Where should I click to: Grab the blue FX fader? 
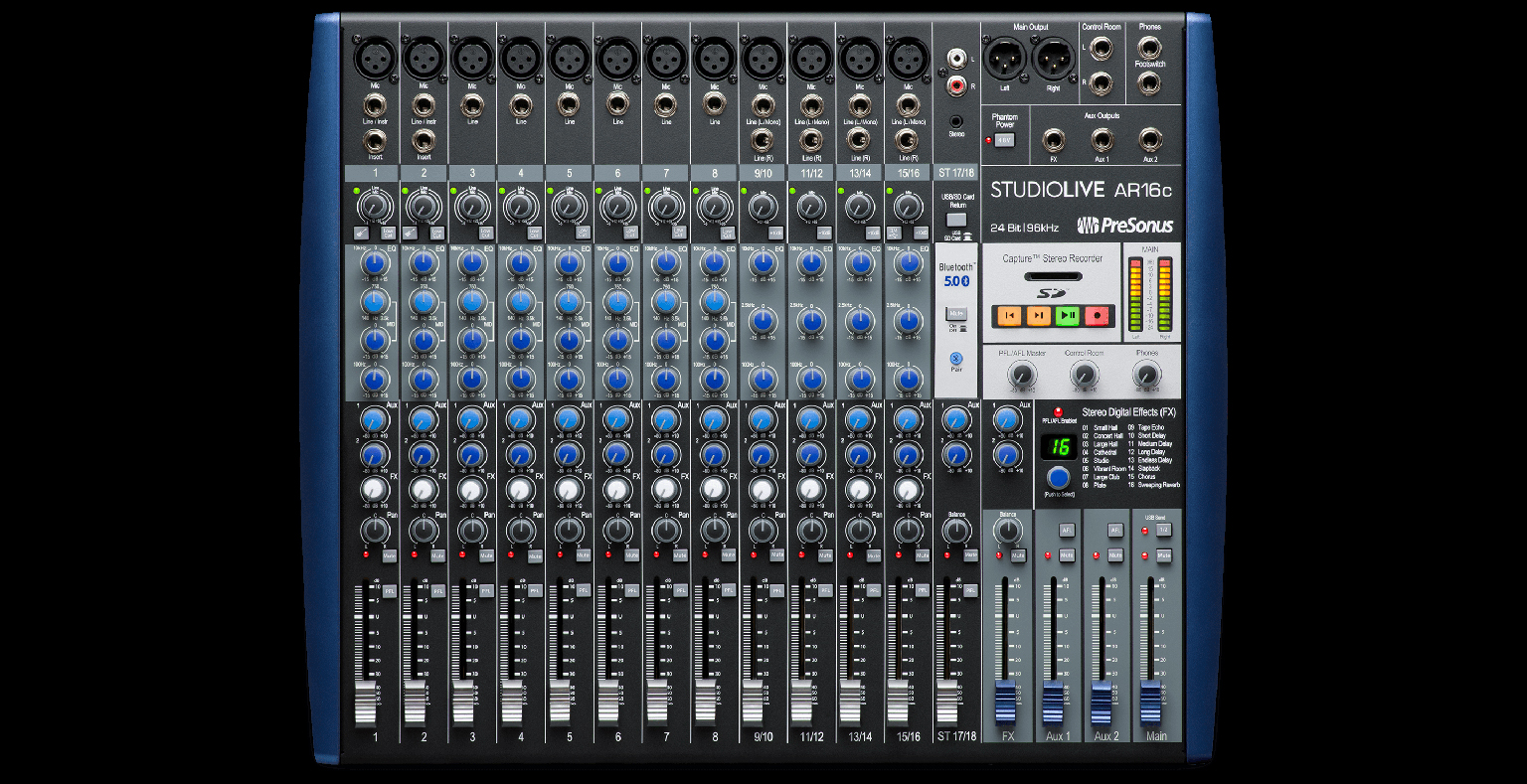[x=1006, y=702]
